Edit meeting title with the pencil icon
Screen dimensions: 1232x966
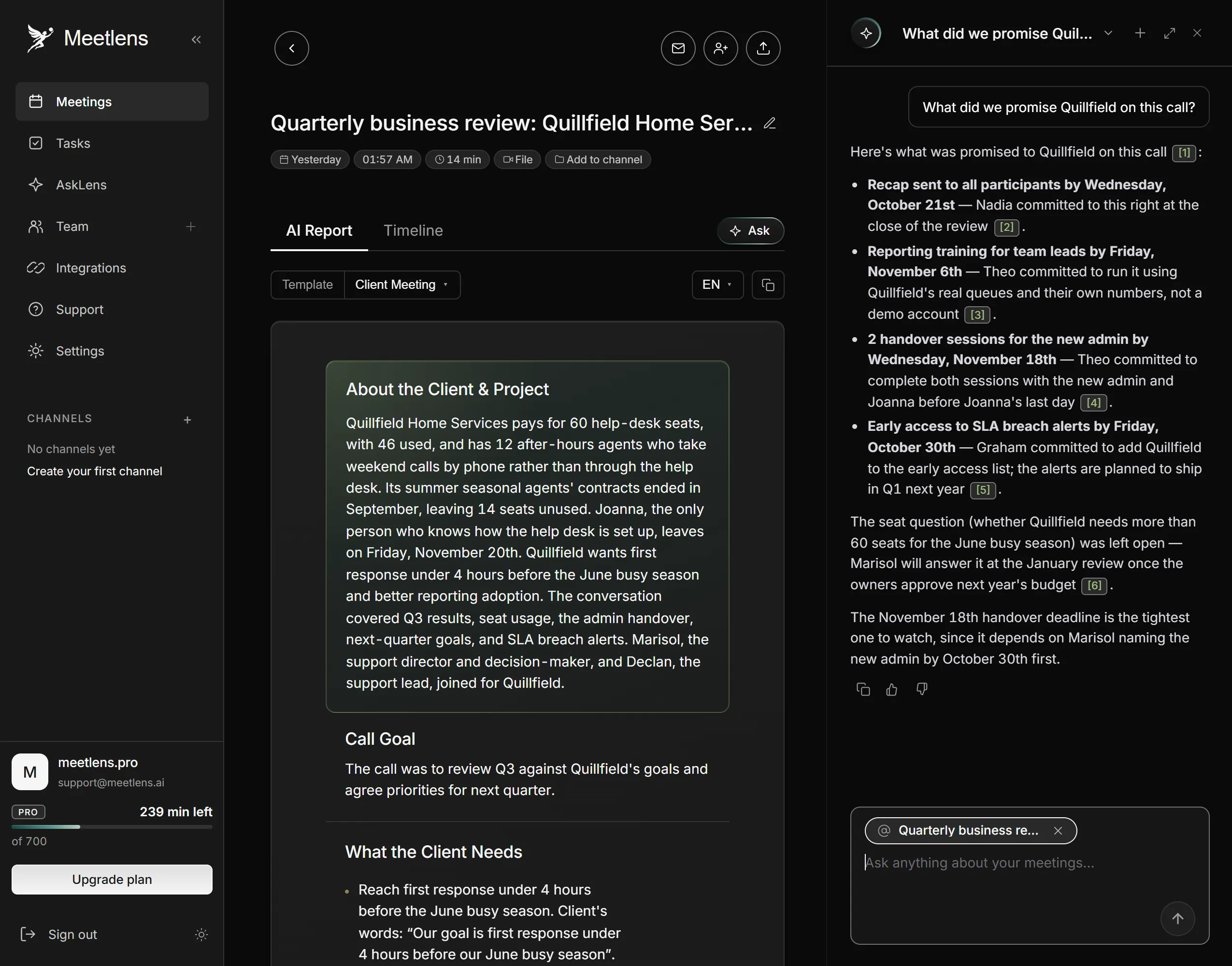coord(769,123)
